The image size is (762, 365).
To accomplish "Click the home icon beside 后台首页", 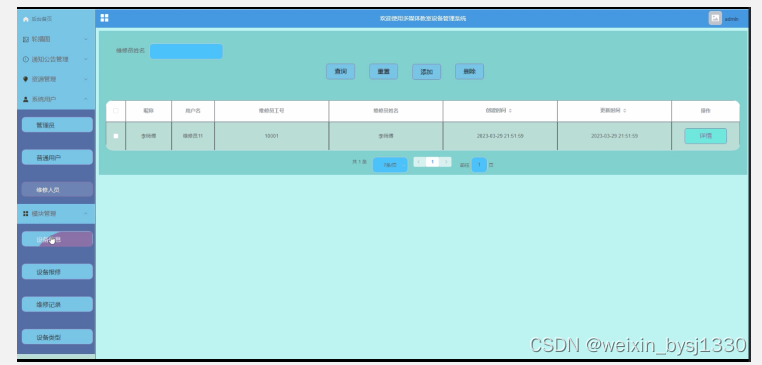I will (26, 19).
